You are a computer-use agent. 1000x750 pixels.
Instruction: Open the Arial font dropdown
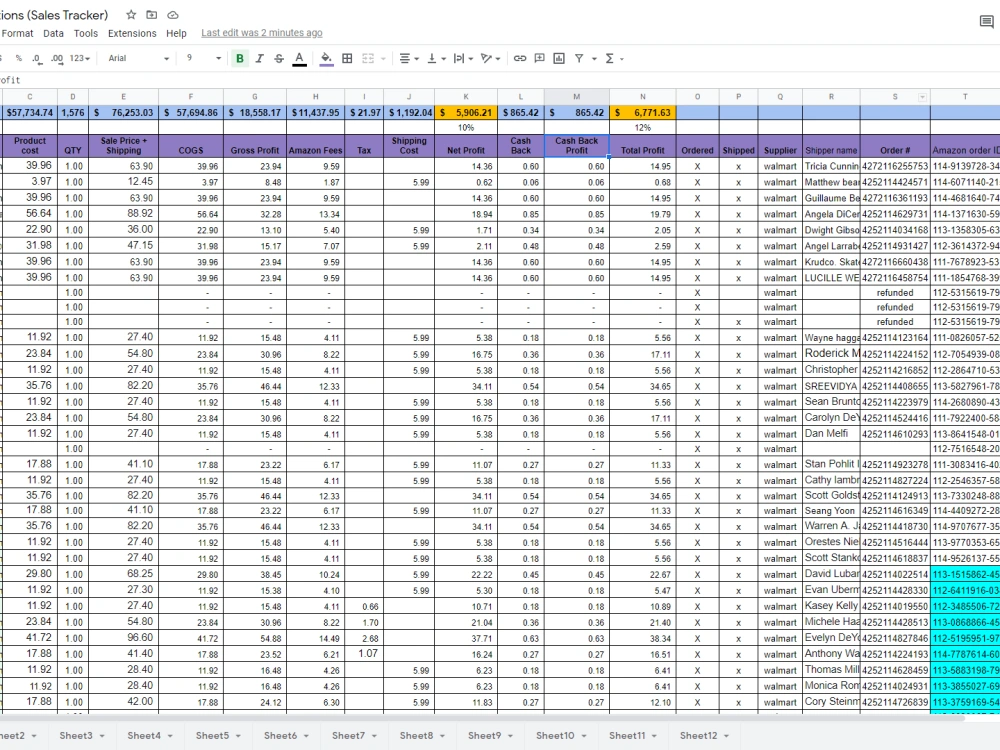pos(138,58)
